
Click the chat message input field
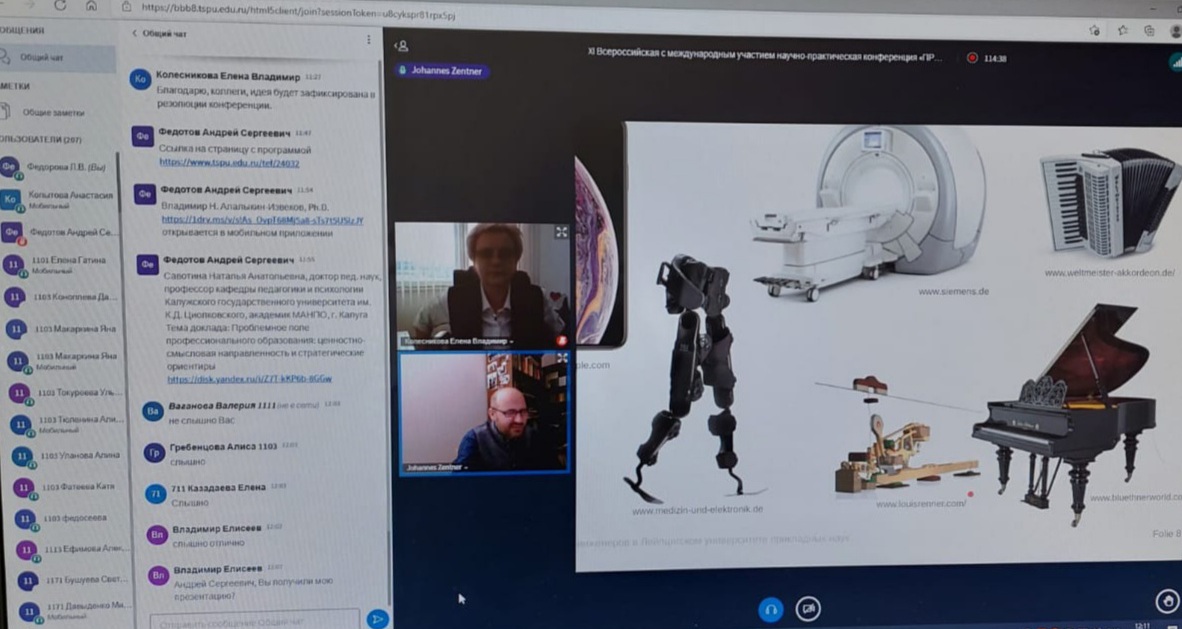[255, 620]
